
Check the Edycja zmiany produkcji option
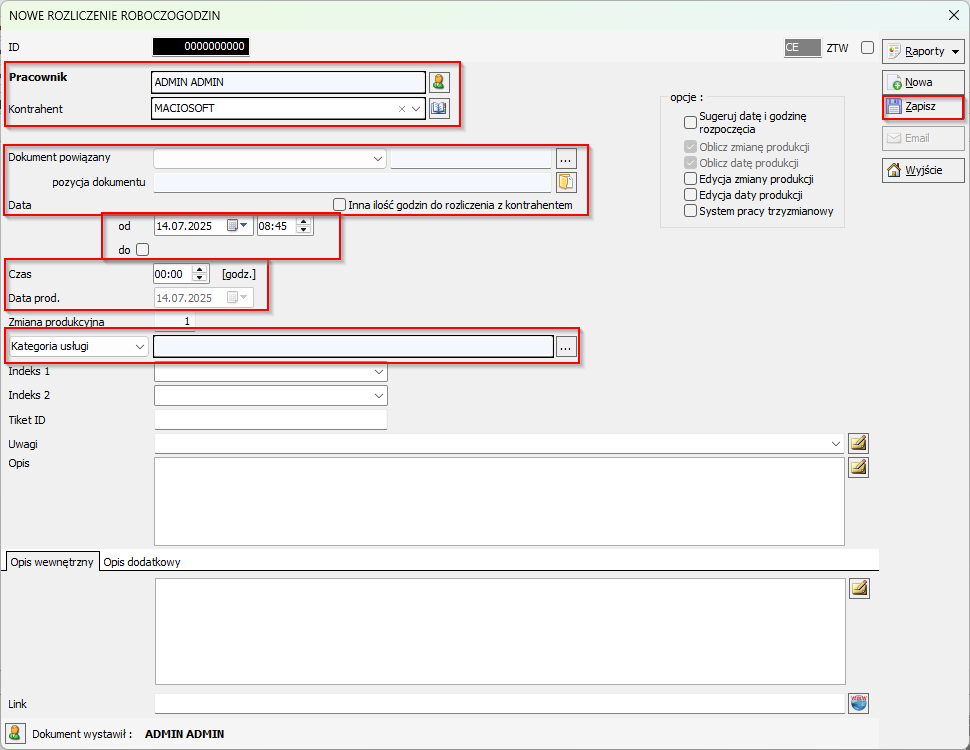tap(691, 179)
